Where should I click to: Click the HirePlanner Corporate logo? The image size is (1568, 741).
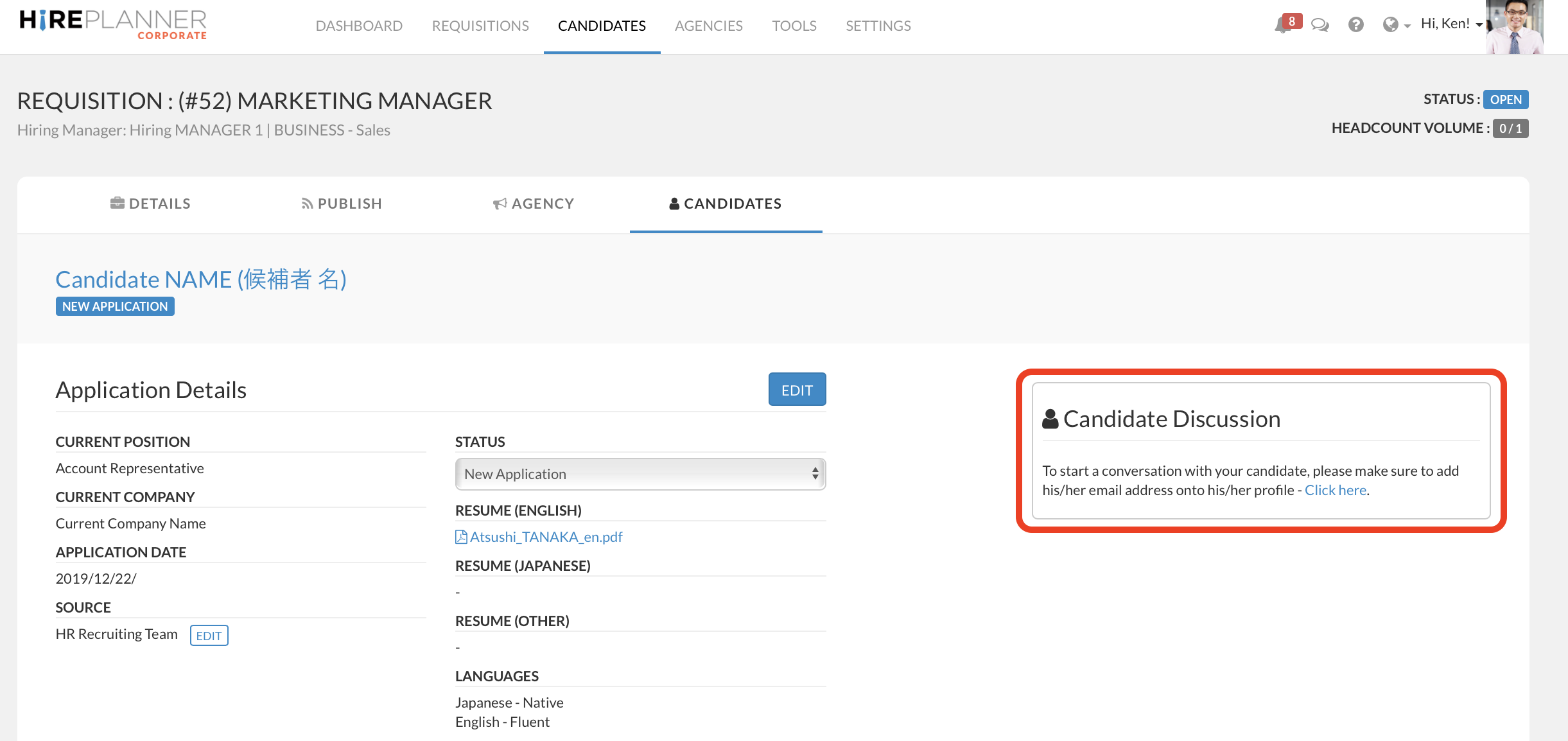(x=113, y=25)
